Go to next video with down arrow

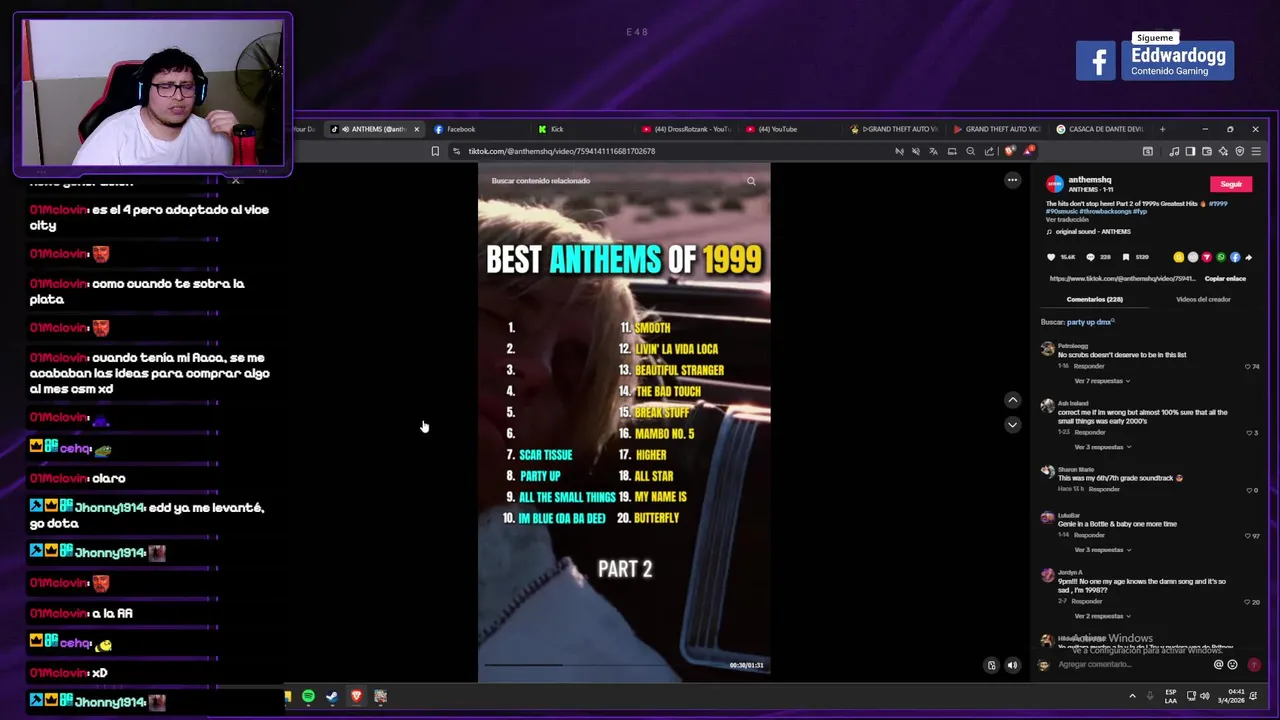click(x=1012, y=425)
